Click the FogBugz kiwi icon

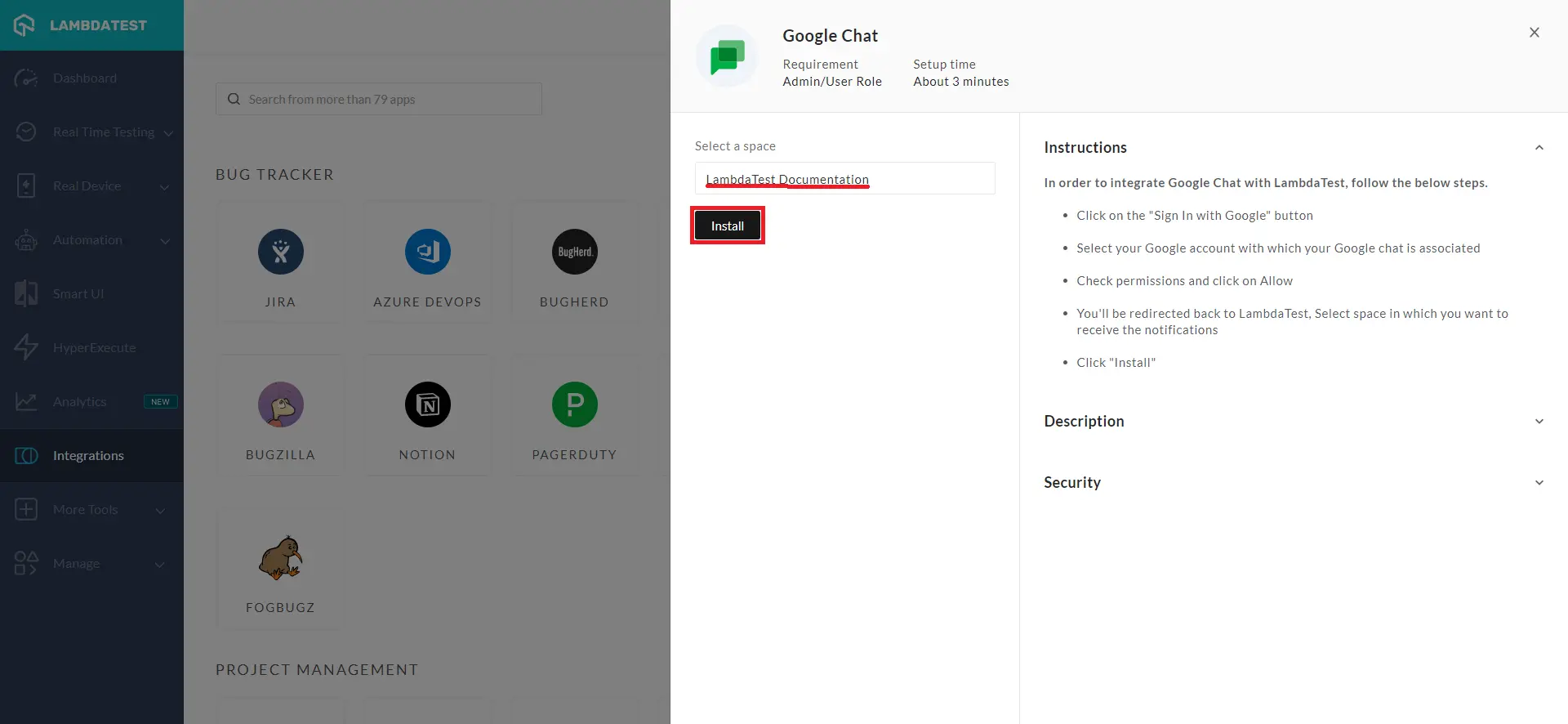(280, 558)
